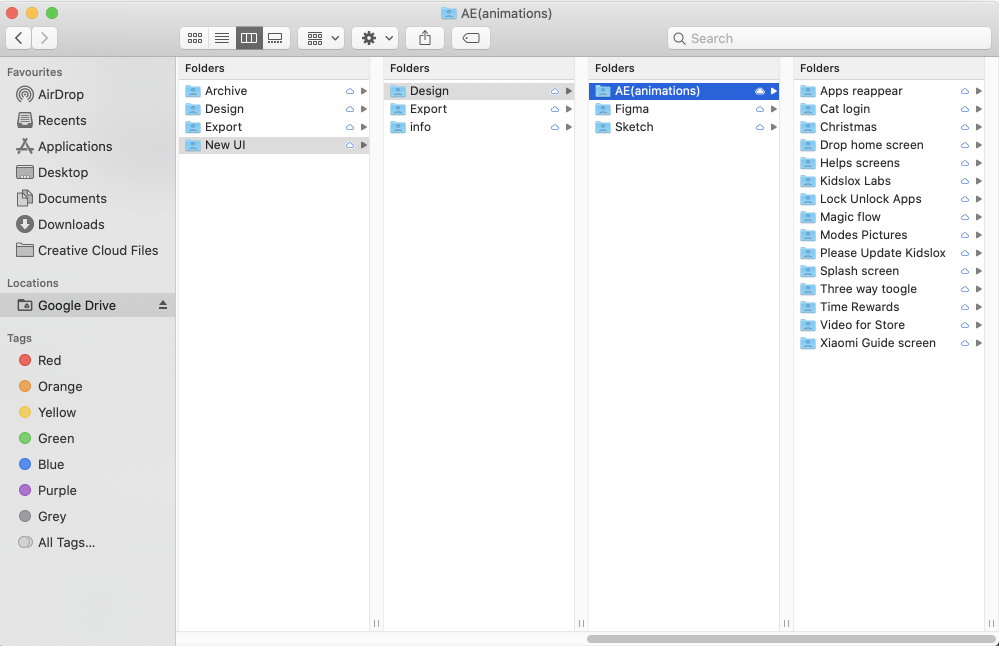Open AirDrop in the sidebar
Image resolution: width=999 pixels, height=646 pixels.
pos(60,94)
